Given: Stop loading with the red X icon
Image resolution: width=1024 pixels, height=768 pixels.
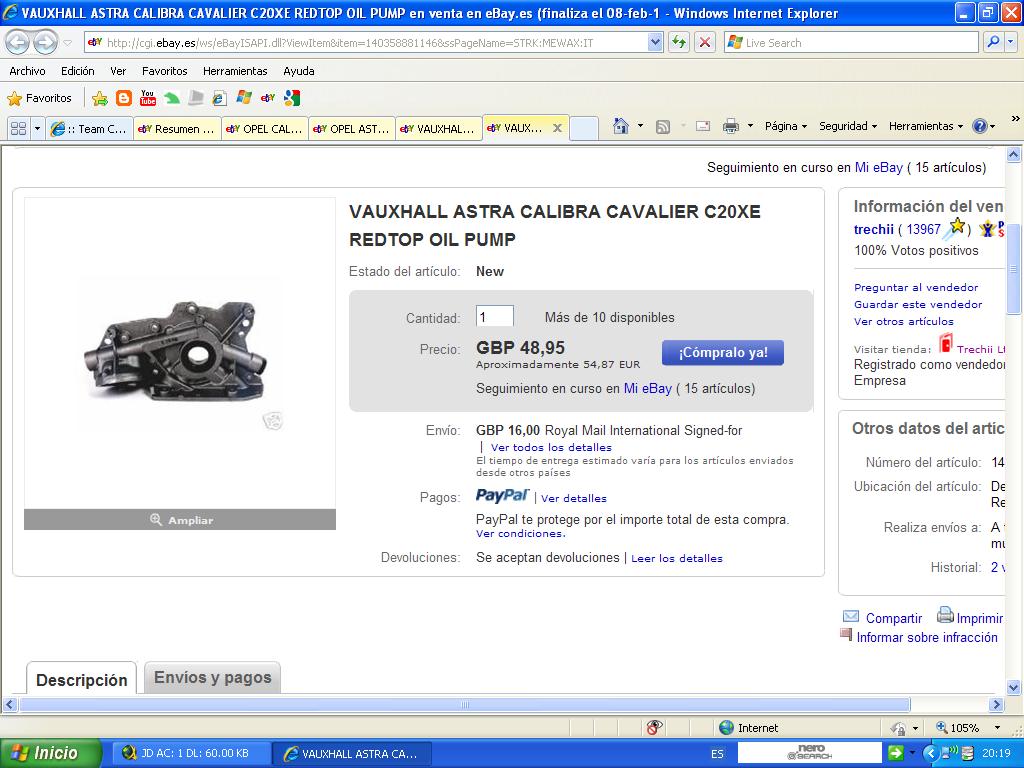Looking at the screenshot, I should pos(705,42).
